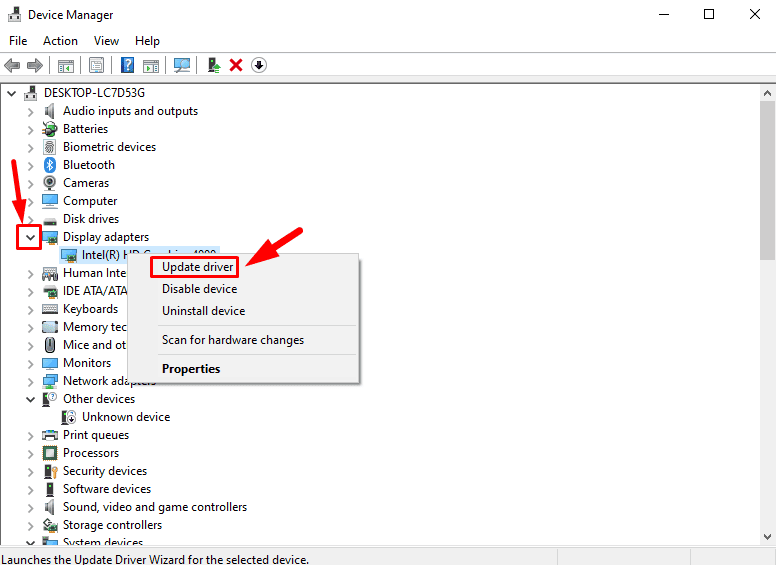This screenshot has height=565, width=776.
Task: Click the blue Help question-mark icon
Action: pos(127,65)
